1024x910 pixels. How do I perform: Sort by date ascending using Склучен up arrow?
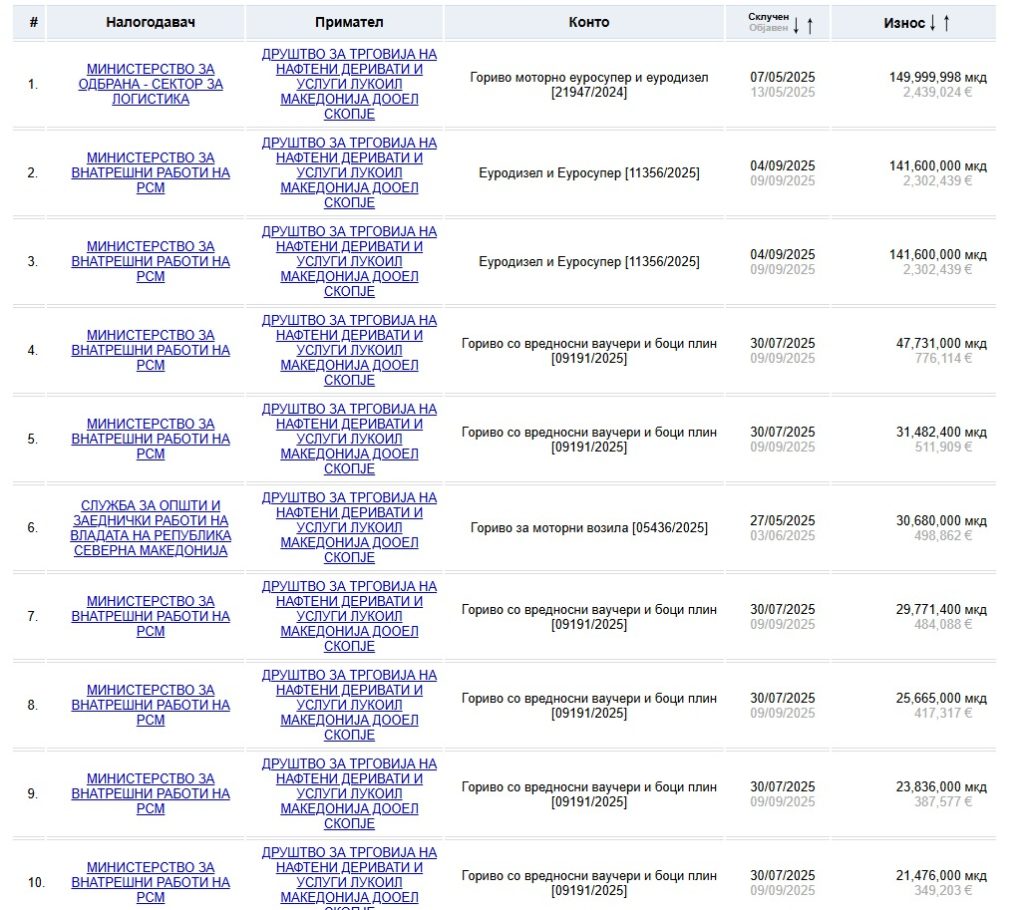(810, 25)
